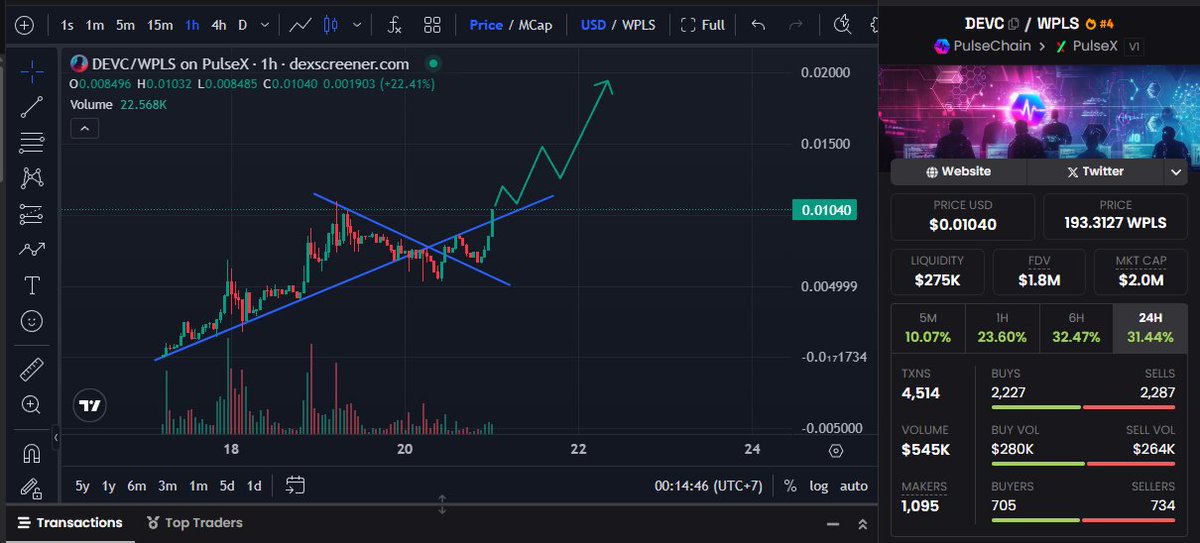This screenshot has width=1200, height=543.
Task: Copy the DEVC token address
Action: tap(1013, 23)
